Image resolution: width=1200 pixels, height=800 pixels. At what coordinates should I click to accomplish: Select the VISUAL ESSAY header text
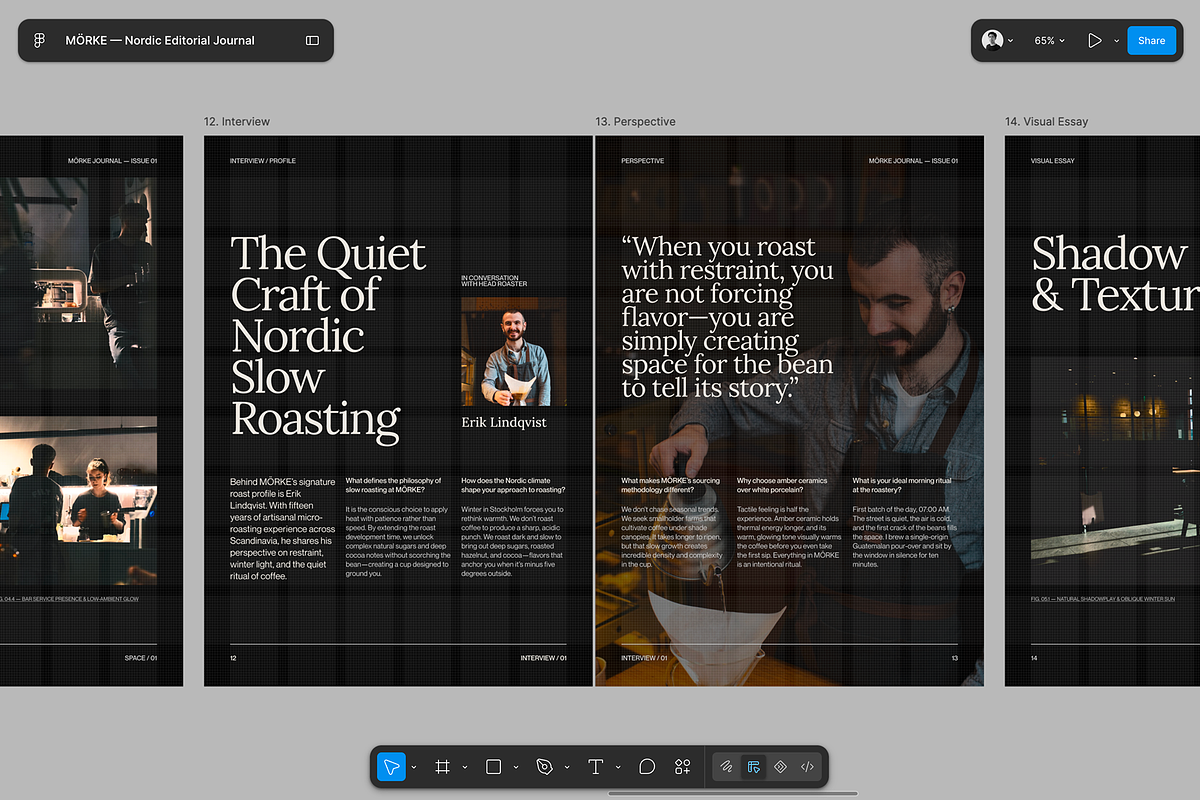pyautogui.click(x=1053, y=161)
